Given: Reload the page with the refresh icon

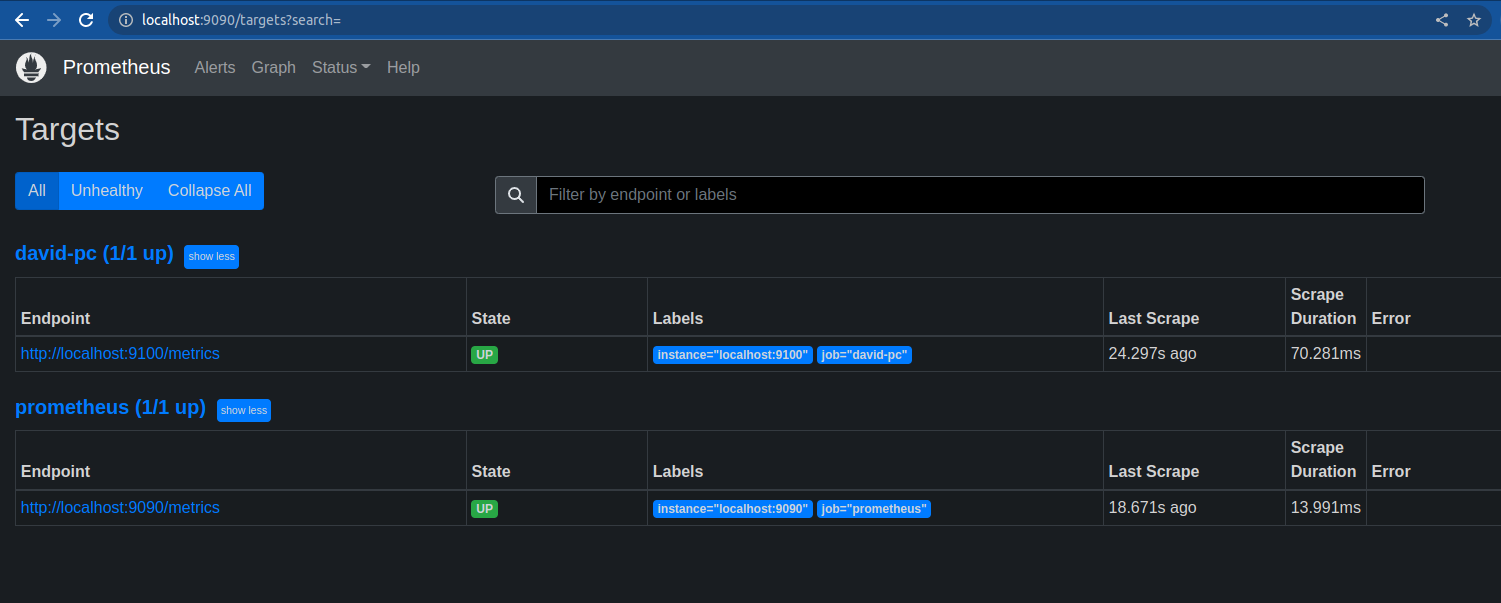Looking at the screenshot, I should tap(86, 20).
